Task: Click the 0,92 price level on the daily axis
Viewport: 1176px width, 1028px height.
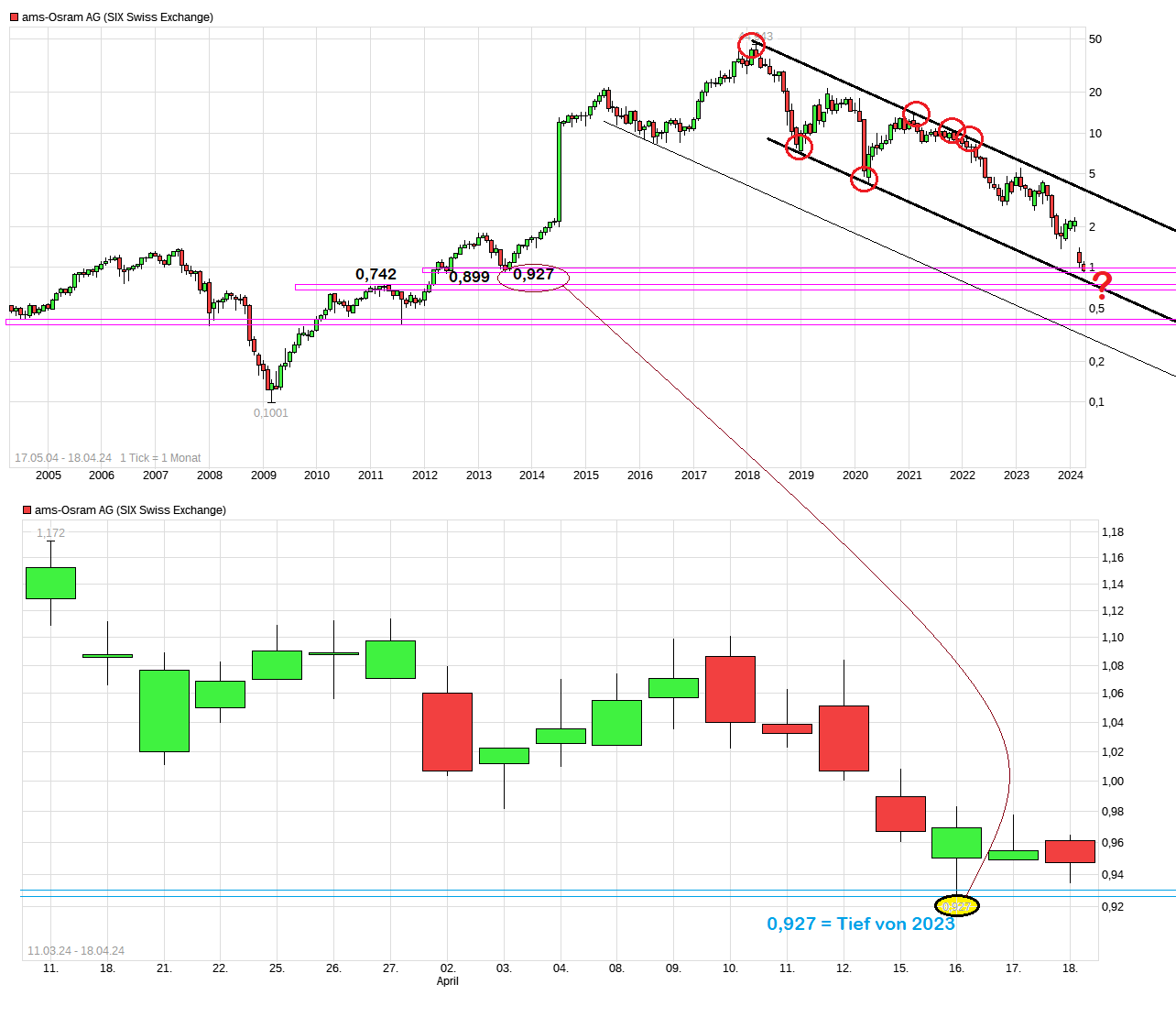Action: 1113,907
